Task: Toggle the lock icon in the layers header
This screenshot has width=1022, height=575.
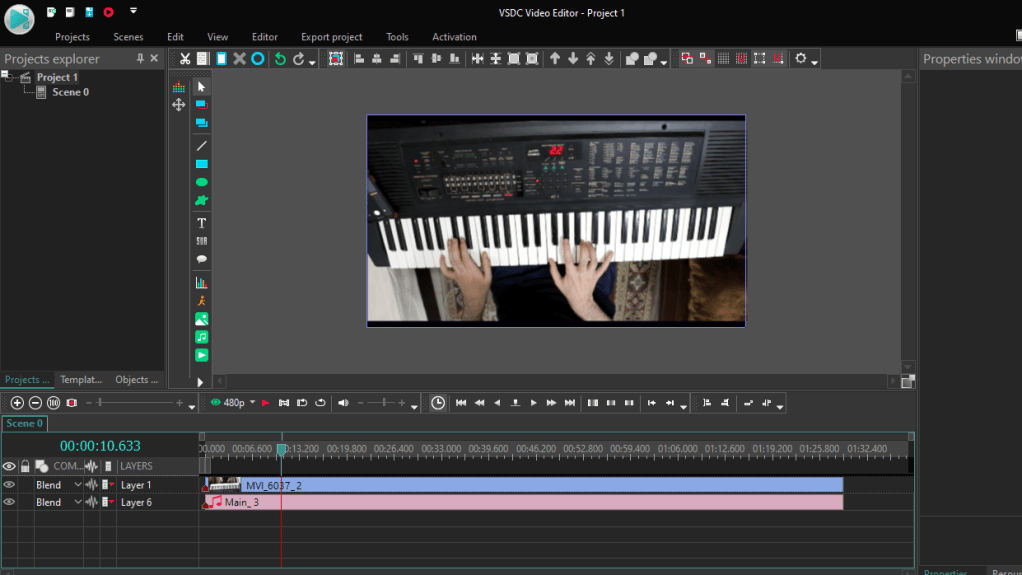Action: 25,466
